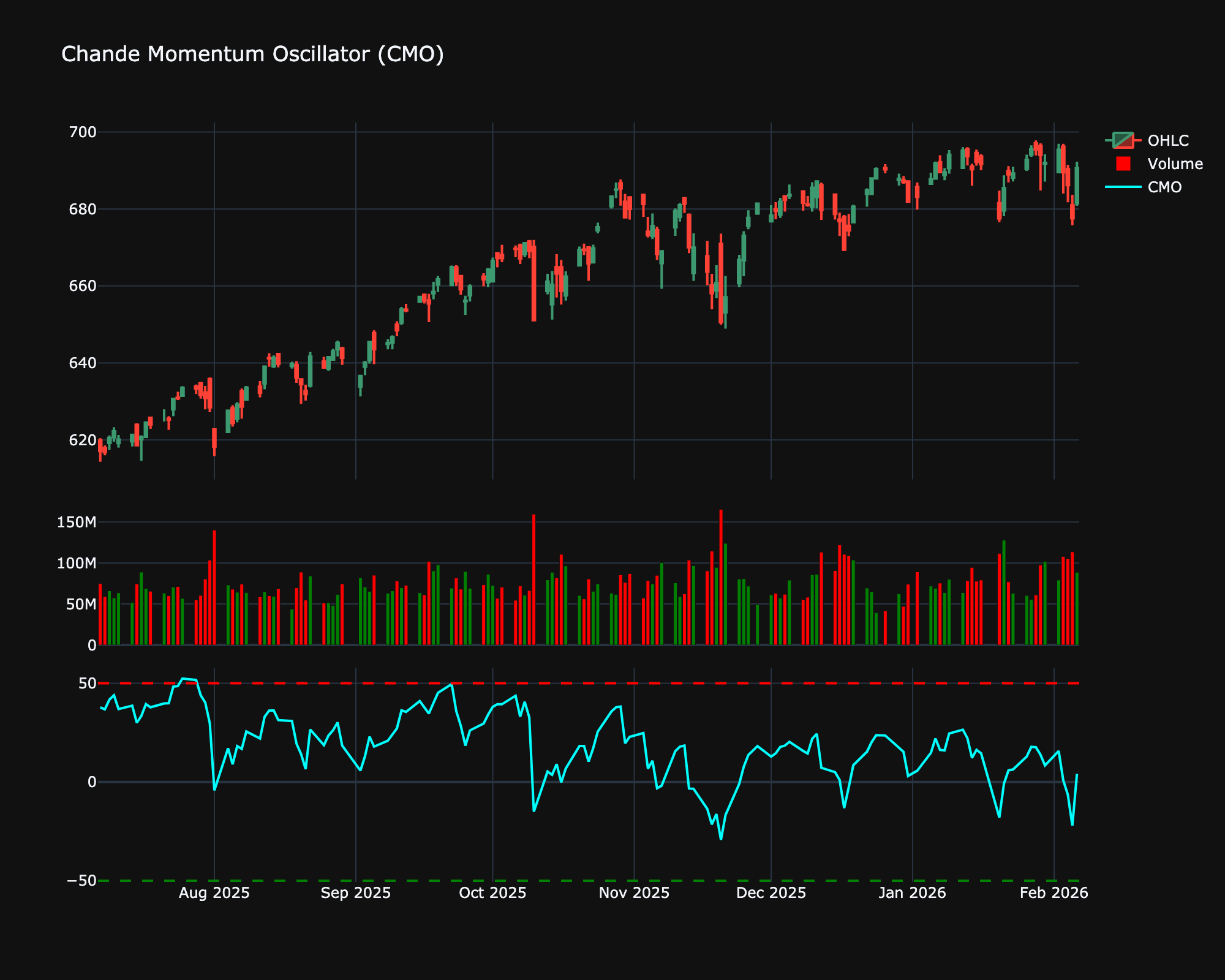The width and height of the screenshot is (1225, 980).
Task: Select the Dec 2025 date label
Action: point(771,893)
